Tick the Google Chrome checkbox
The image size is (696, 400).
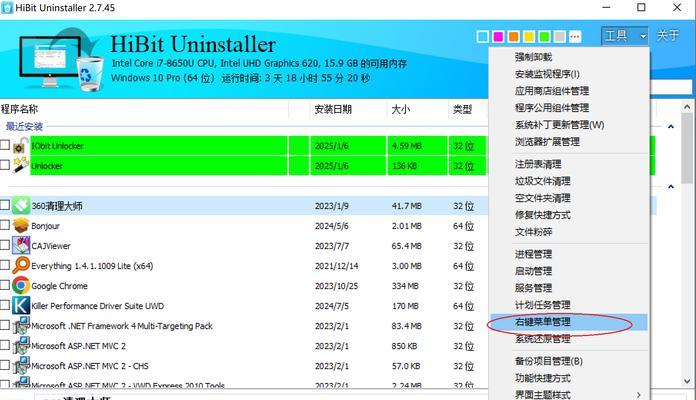[5, 285]
